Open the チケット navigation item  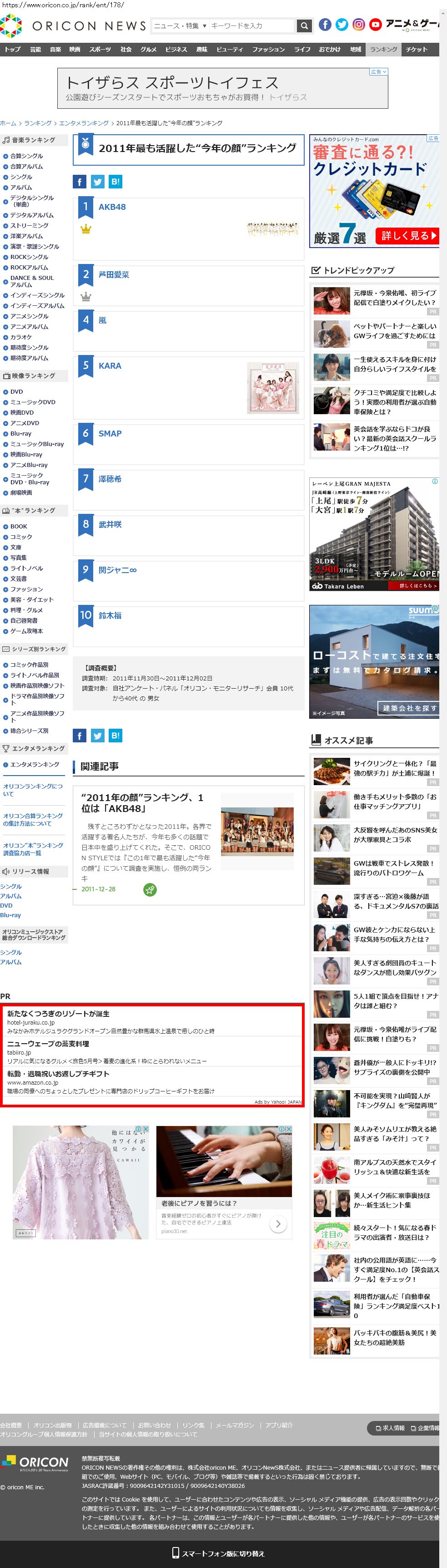coord(417,49)
